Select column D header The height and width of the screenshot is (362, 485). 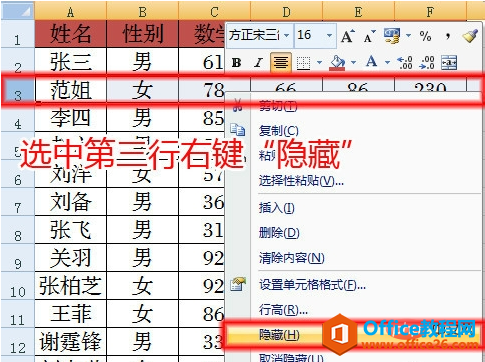pos(286,12)
